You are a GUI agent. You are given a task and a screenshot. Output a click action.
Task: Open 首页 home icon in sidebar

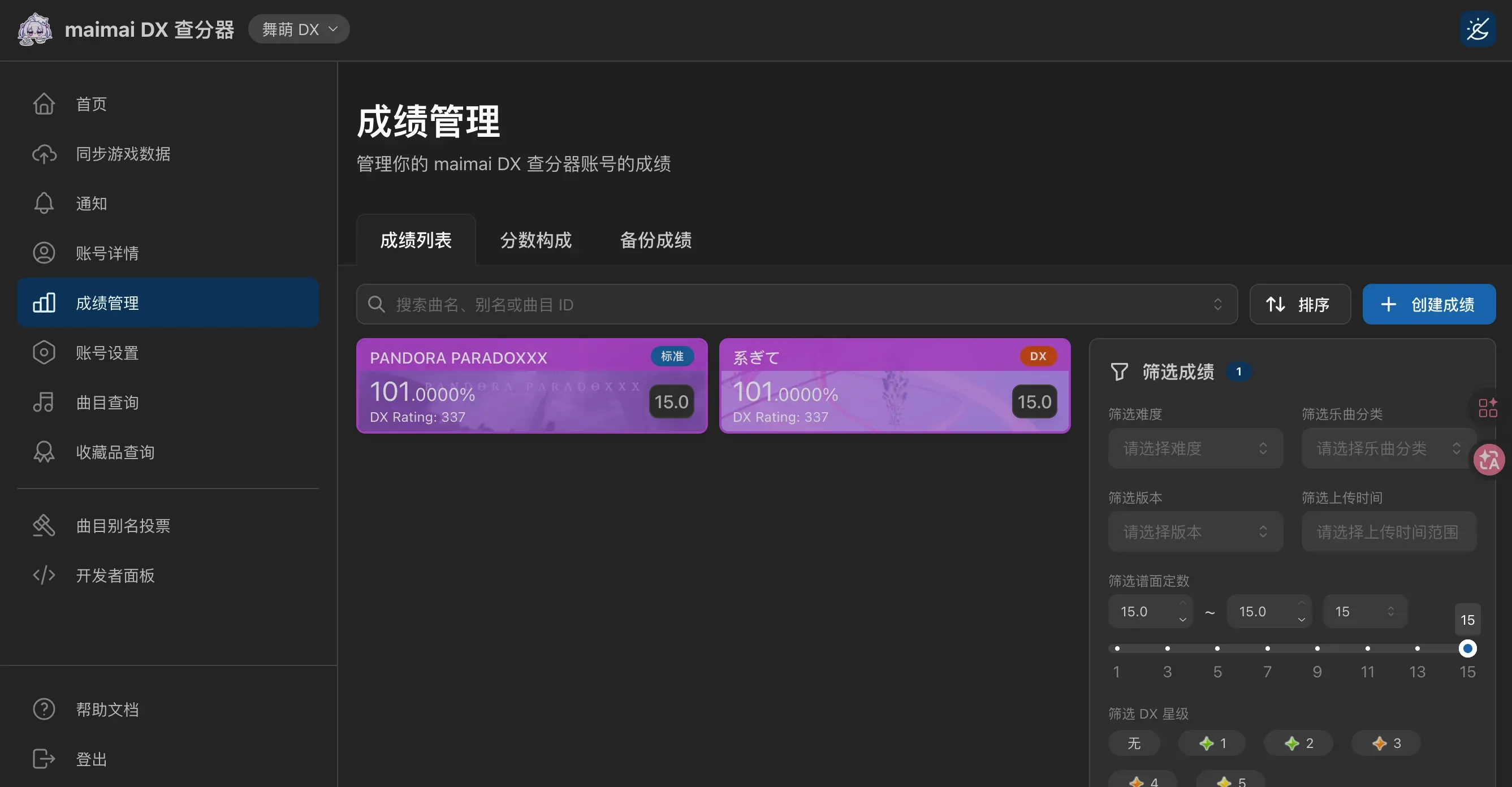(44, 104)
